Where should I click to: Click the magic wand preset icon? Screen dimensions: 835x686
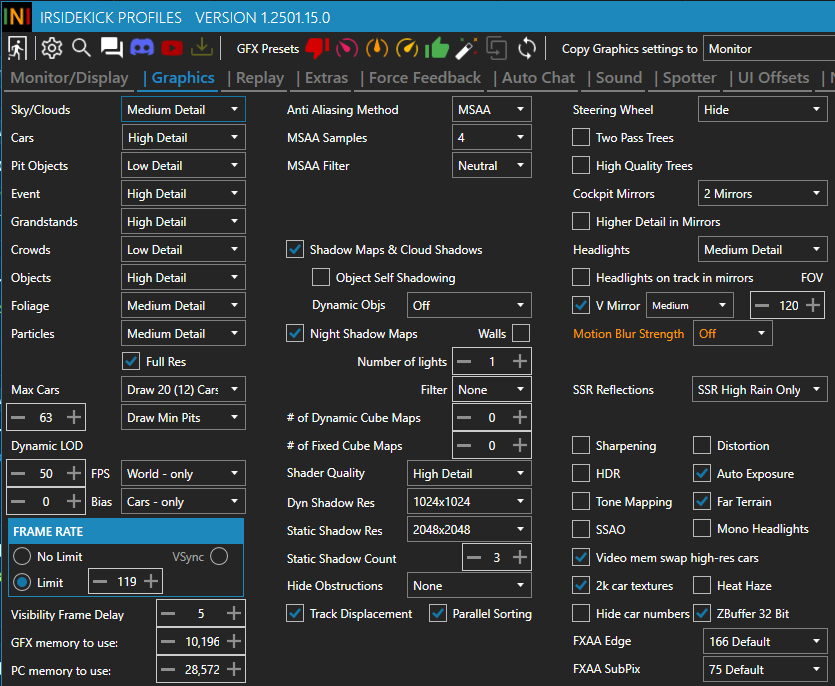point(466,48)
